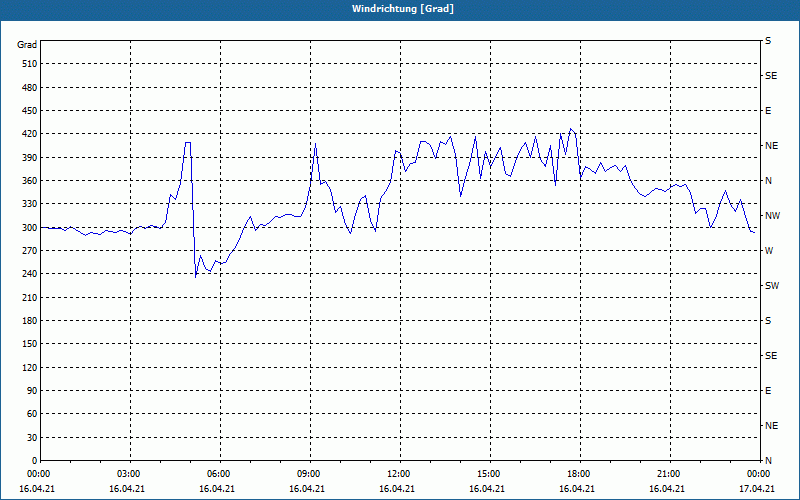Click the y-axis value "330"
800x500 pixels.
(30, 204)
